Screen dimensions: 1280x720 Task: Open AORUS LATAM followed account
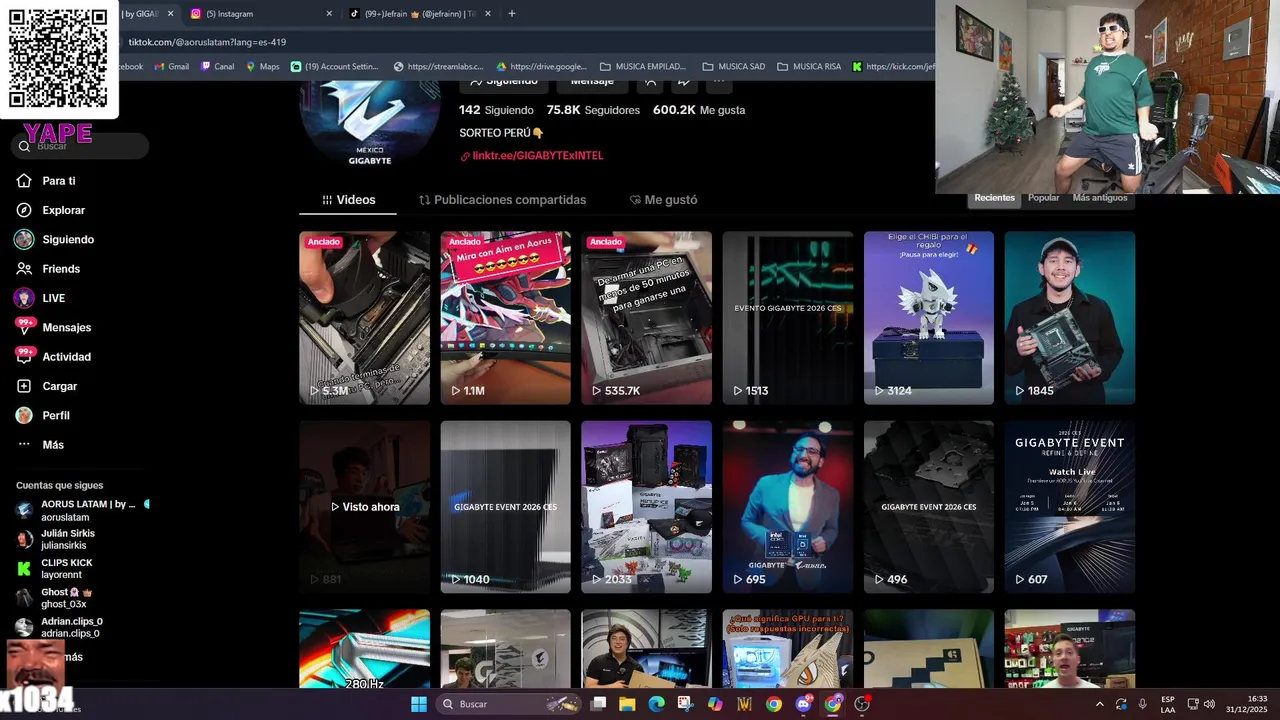pos(82,510)
